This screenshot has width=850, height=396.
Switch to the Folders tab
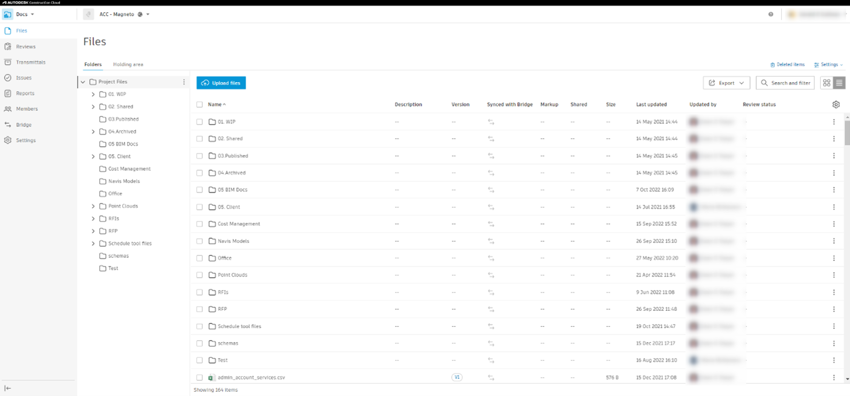pos(93,64)
